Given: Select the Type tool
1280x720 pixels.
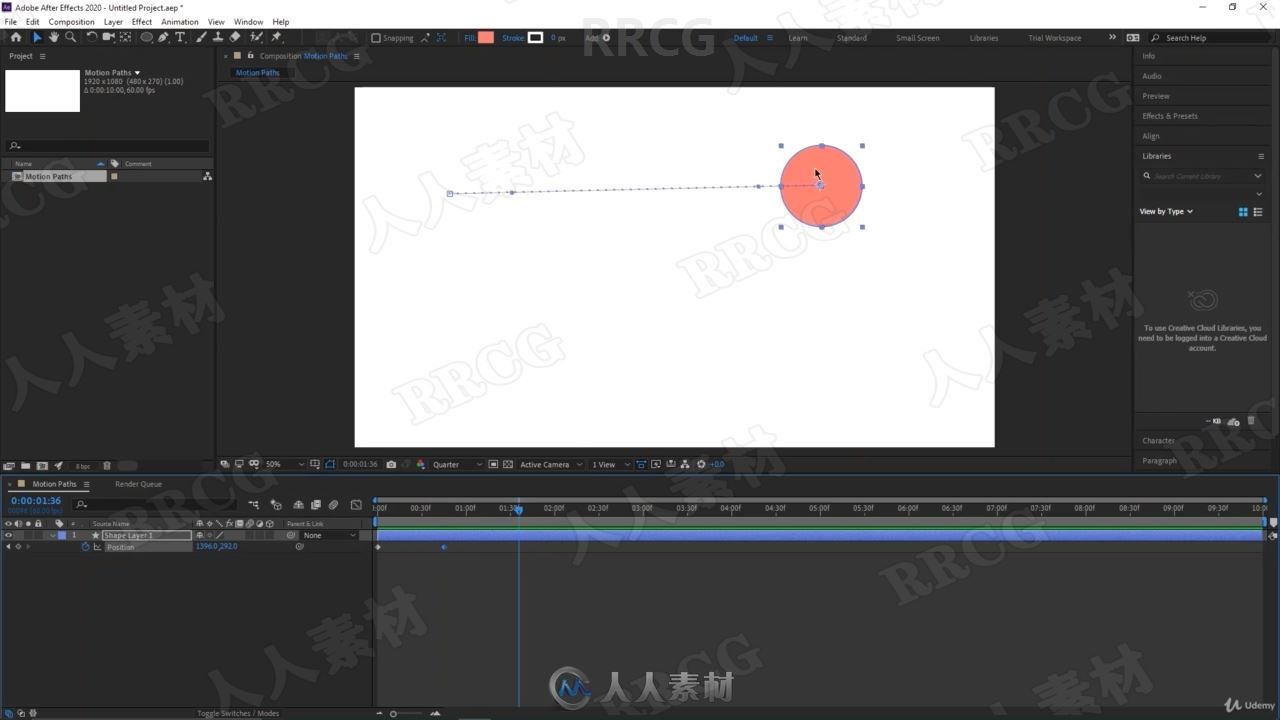Looking at the screenshot, I should [180, 37].
